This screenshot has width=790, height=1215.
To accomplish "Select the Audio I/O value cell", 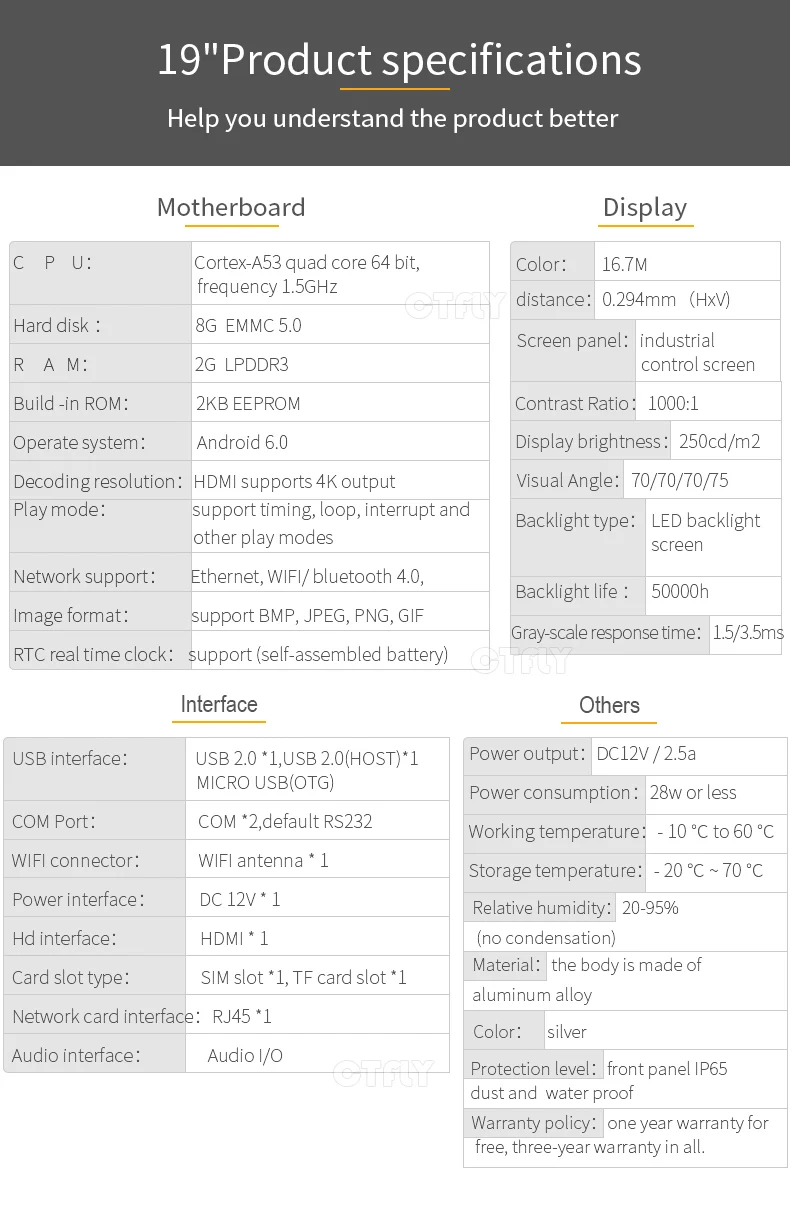I will pyautogui.click(x=318, y=1054).
